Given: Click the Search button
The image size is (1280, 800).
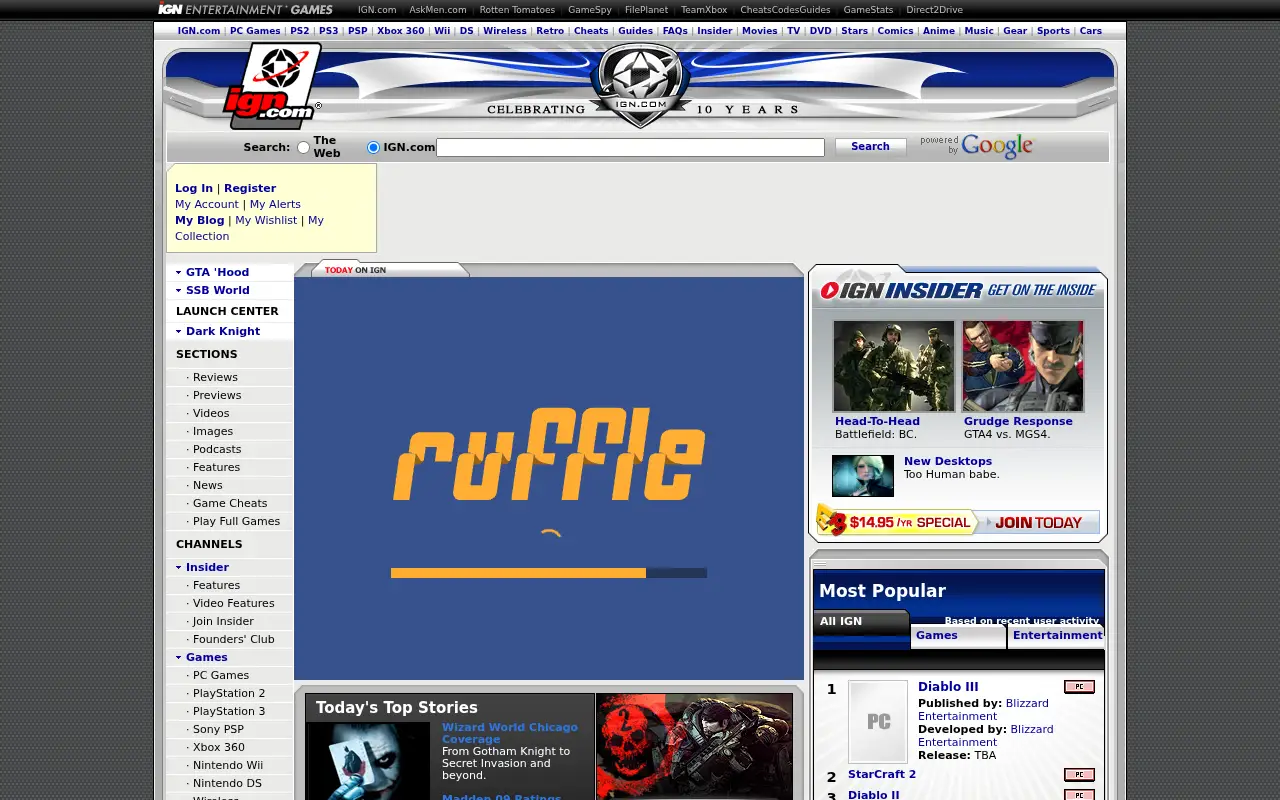Looking at the screenshot, I should [870, 146].
